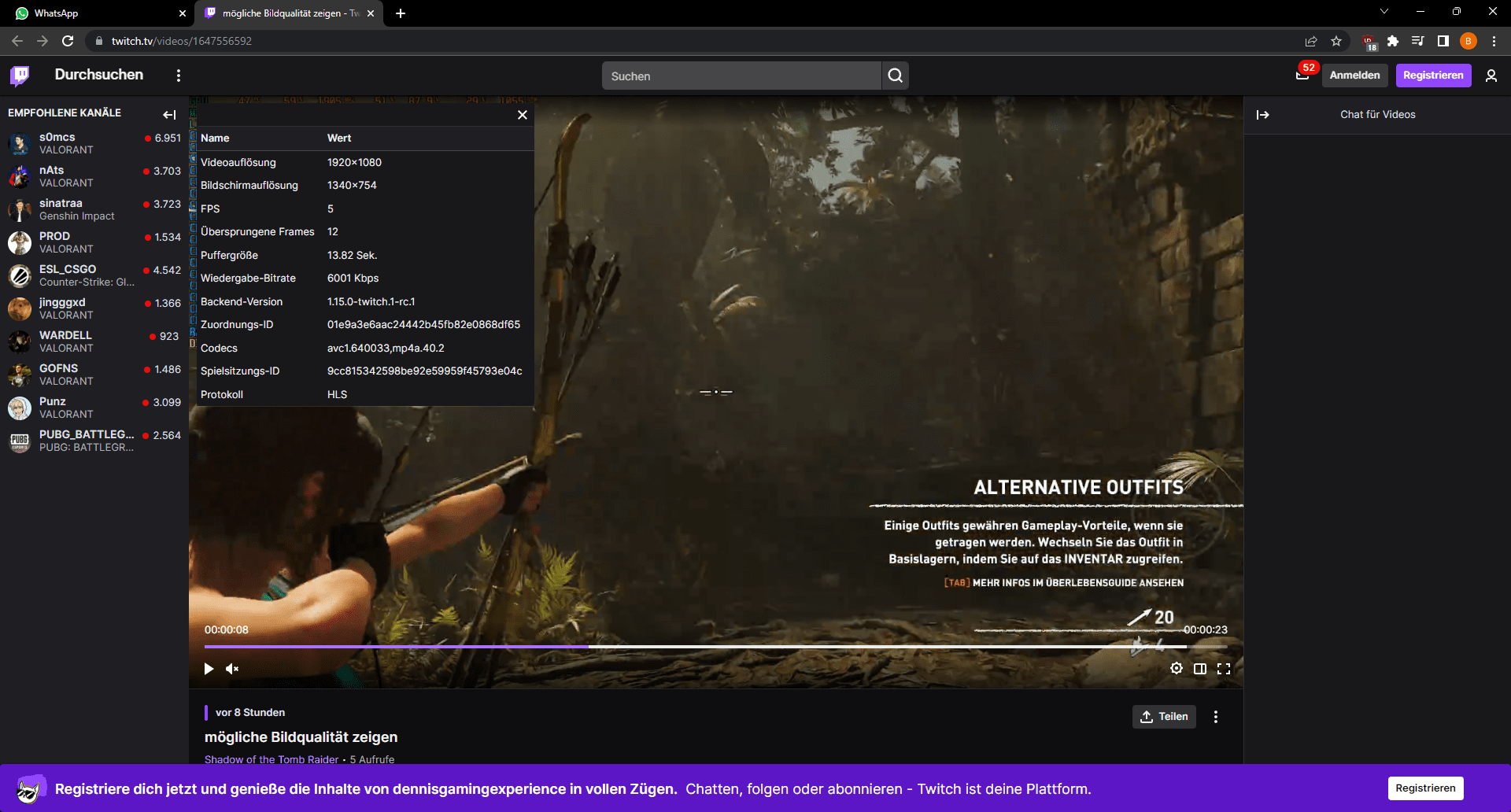Open the GOFNS channel

click(x=94, y=375)
